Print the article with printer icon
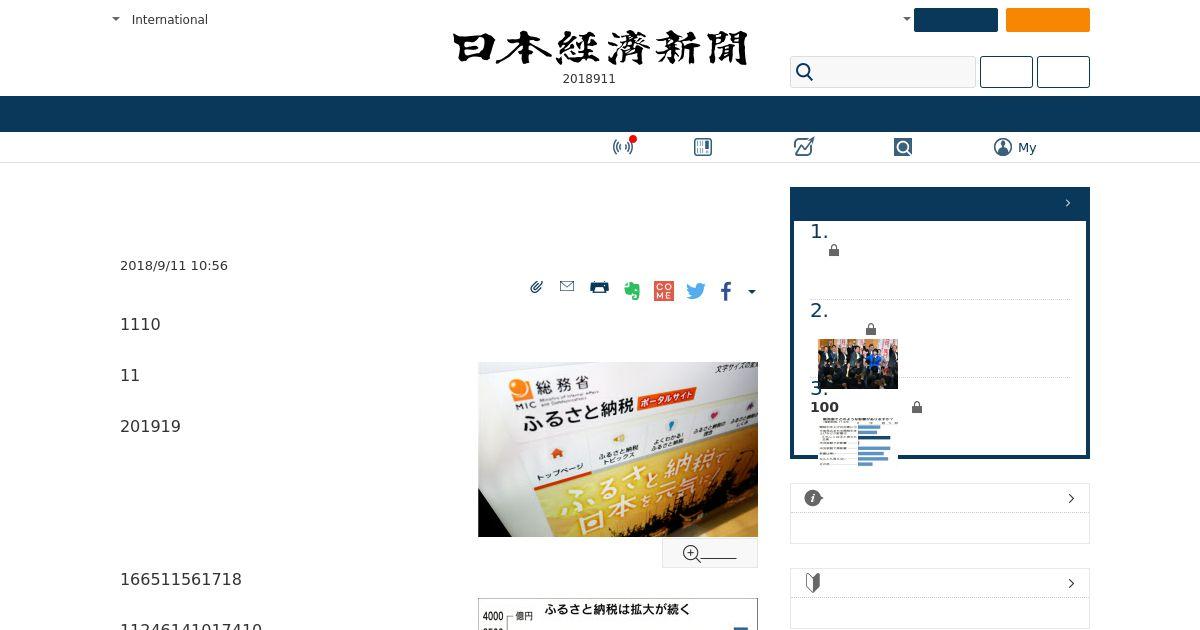The width and height of the screenshot is (1200, 630). coord(599,288)
